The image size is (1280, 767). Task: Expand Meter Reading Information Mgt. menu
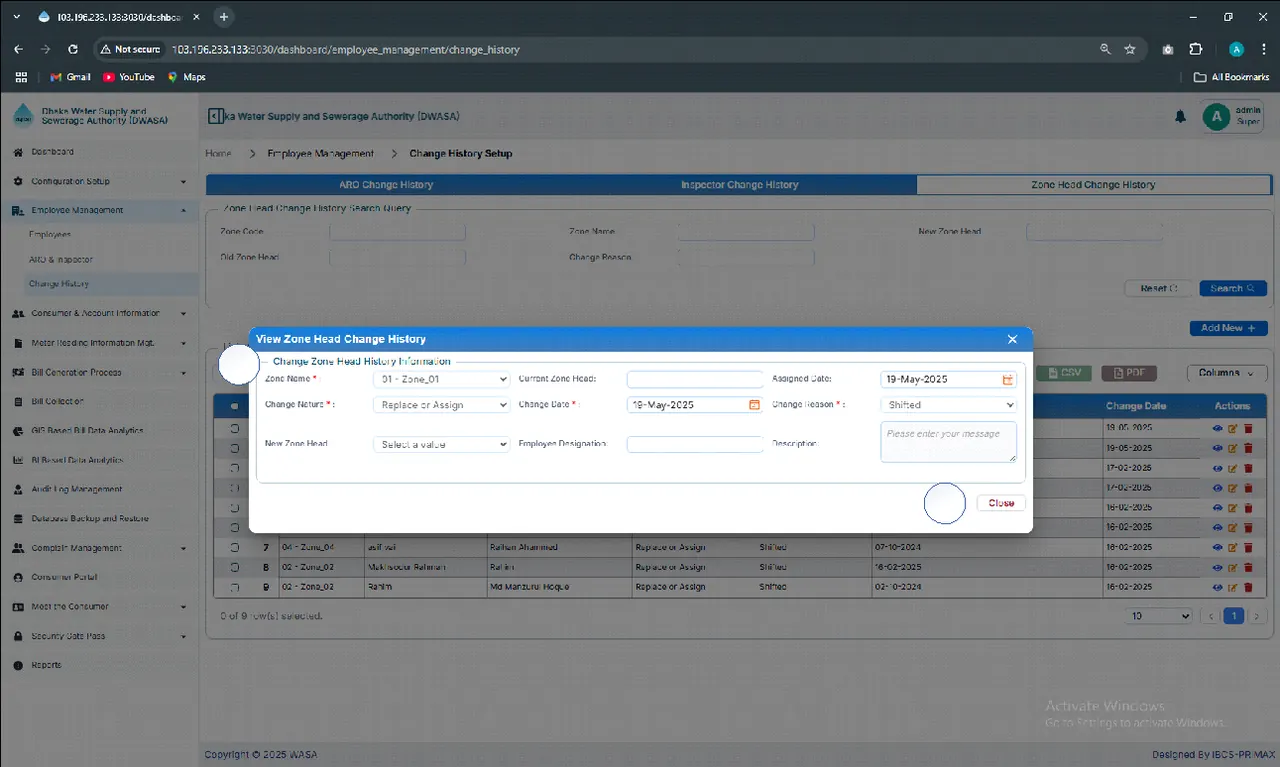[100, 343]
